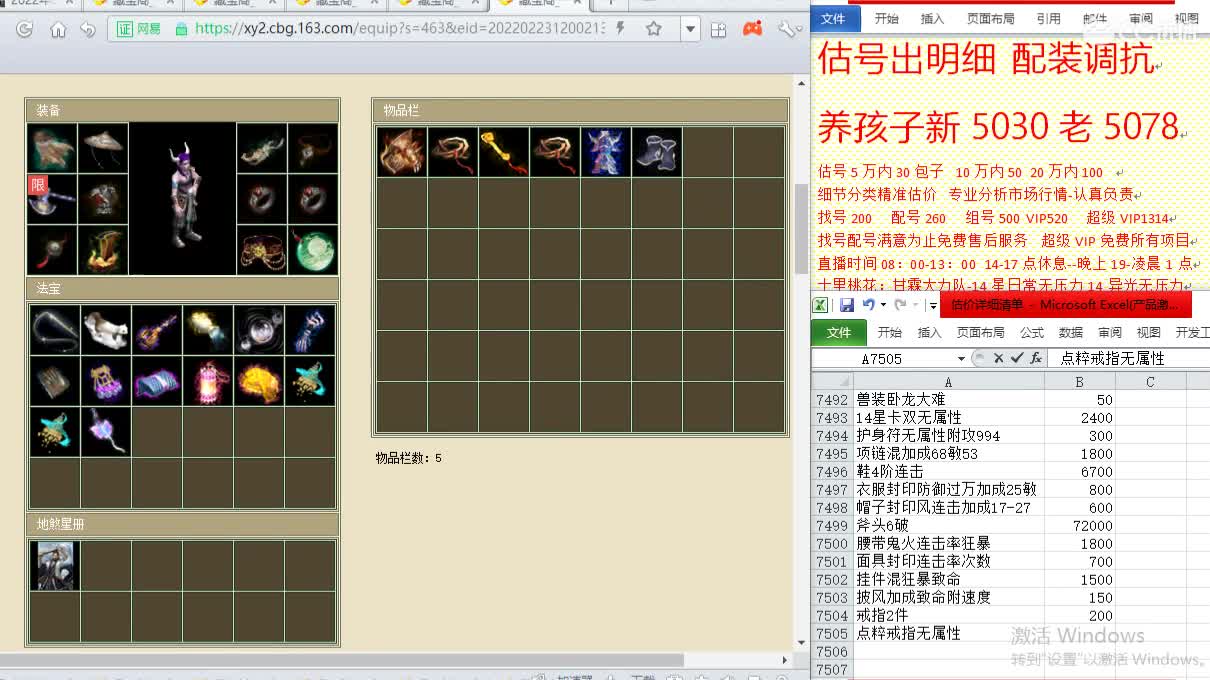The height and width of the screenshot is (680, 1210).
Task: Open Excel 文件 green tab
Action: (839, 332)
